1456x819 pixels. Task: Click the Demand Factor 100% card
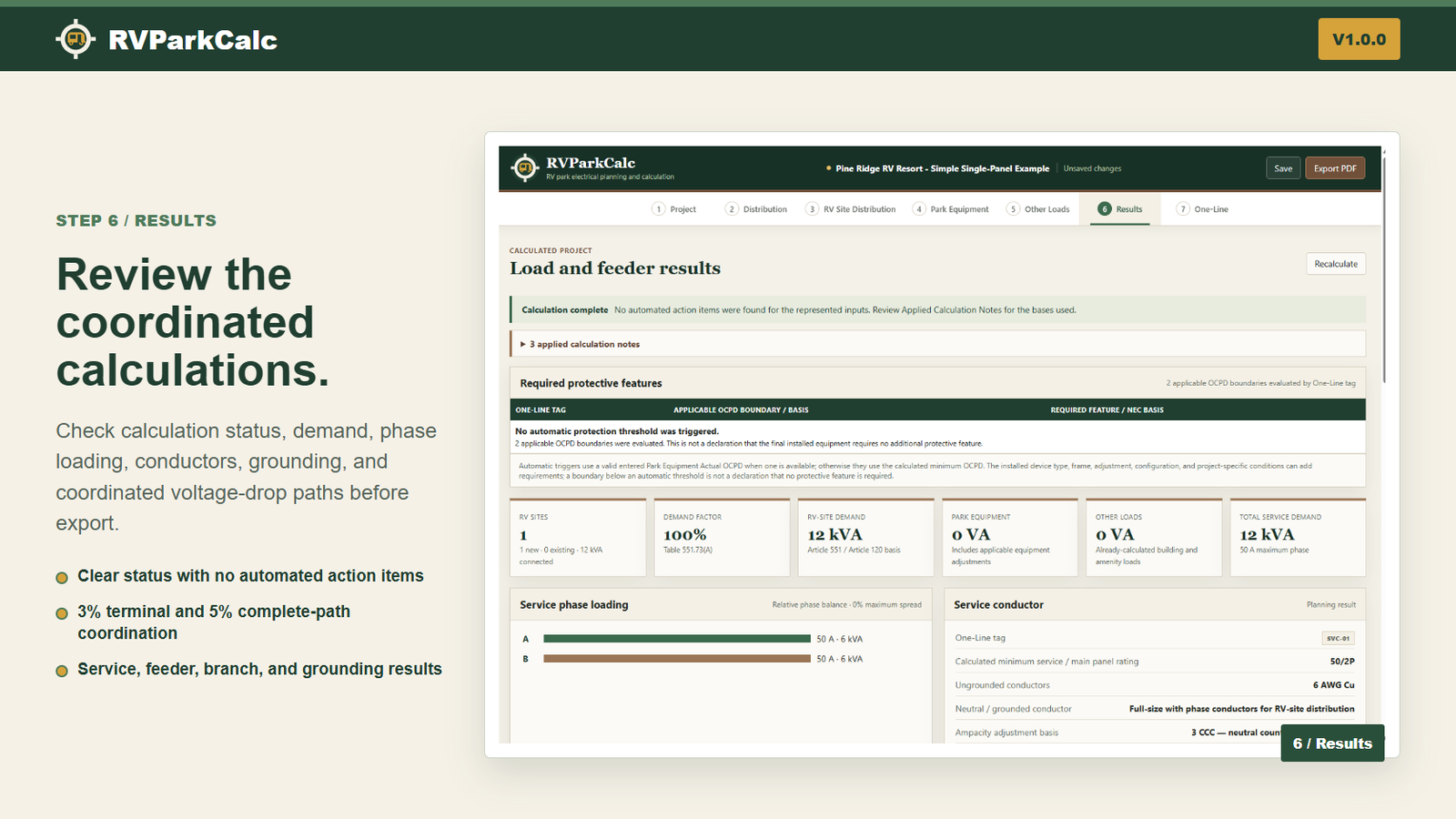pyautogui.click(x=722, y=537)
